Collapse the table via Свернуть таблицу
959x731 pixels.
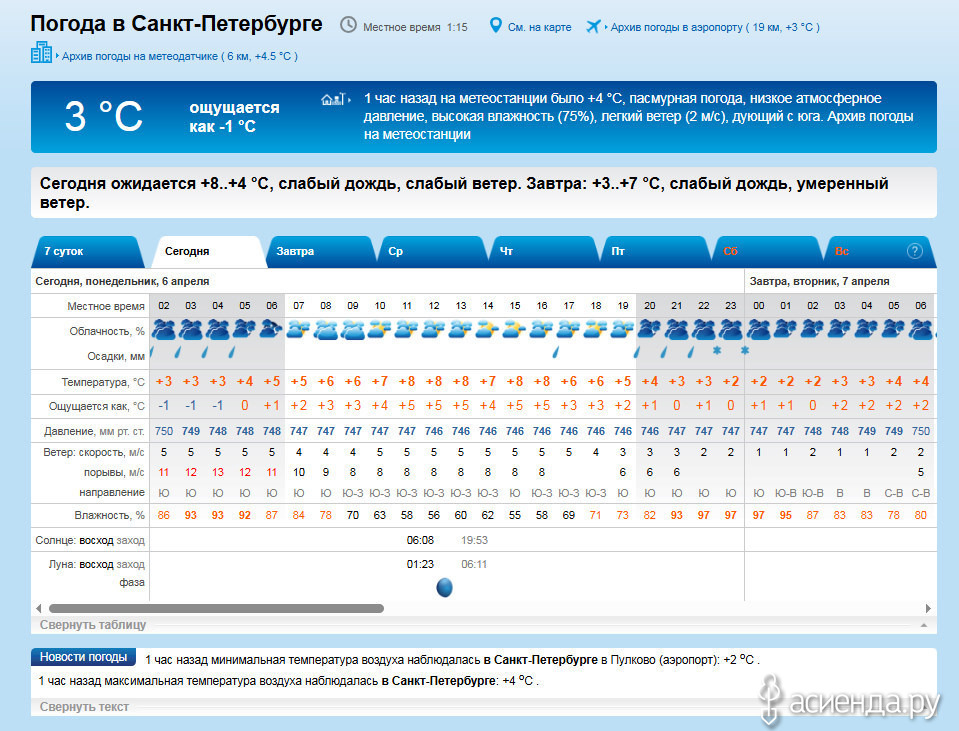[93, 625]
